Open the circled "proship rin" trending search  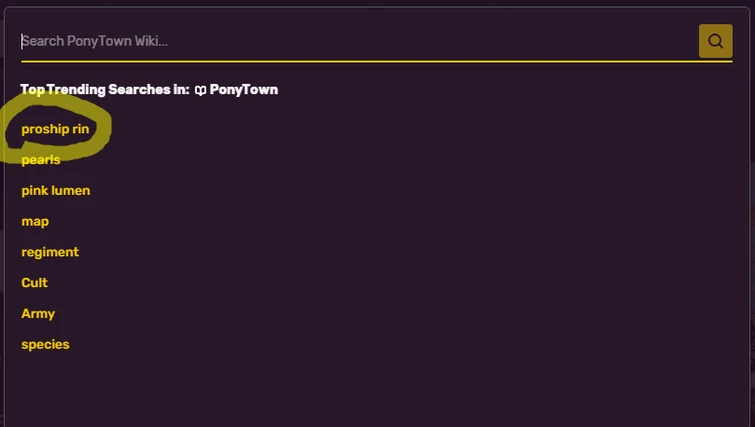click(x=55, y=129)
